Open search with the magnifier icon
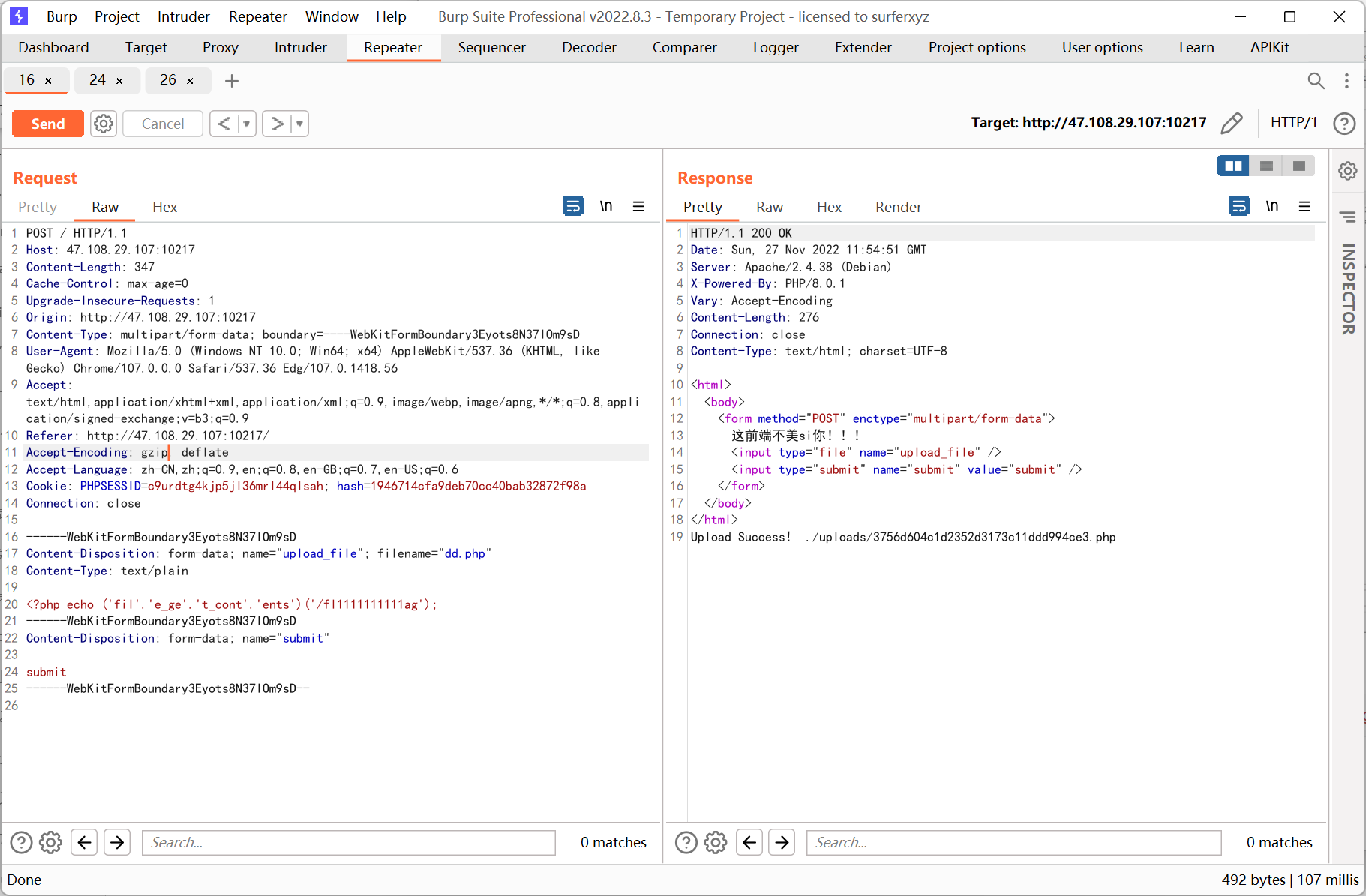1366x896 pixels. [x=1316, y=81]
